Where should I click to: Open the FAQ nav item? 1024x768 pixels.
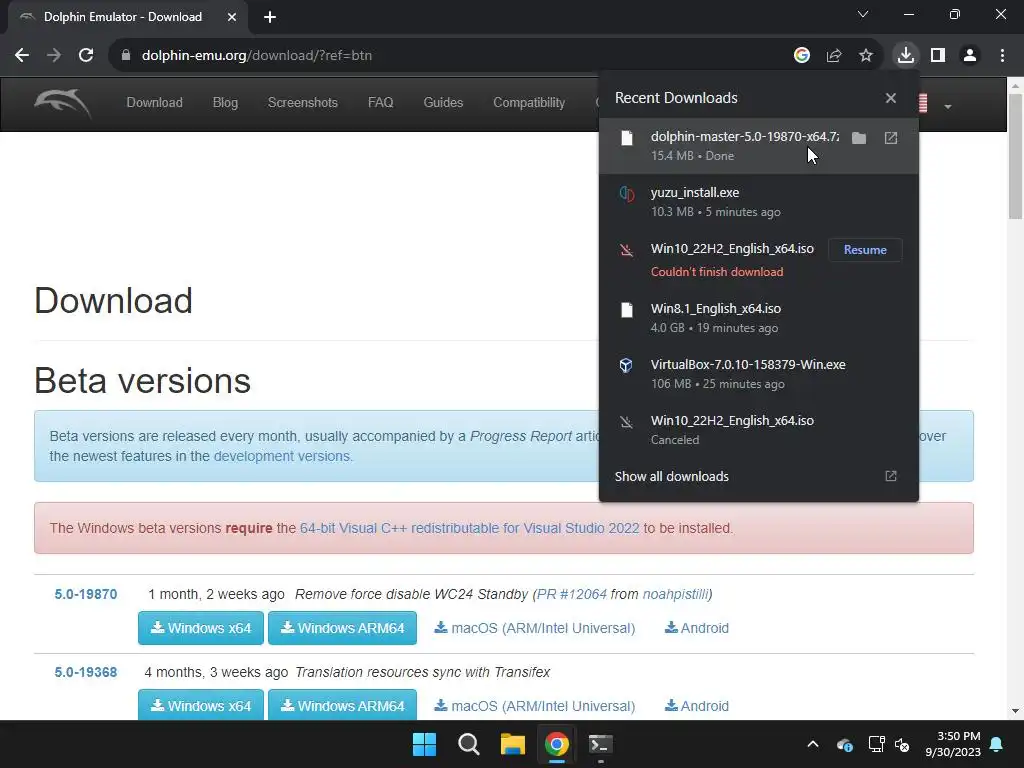pyautogui.click(x=380, y=103)
